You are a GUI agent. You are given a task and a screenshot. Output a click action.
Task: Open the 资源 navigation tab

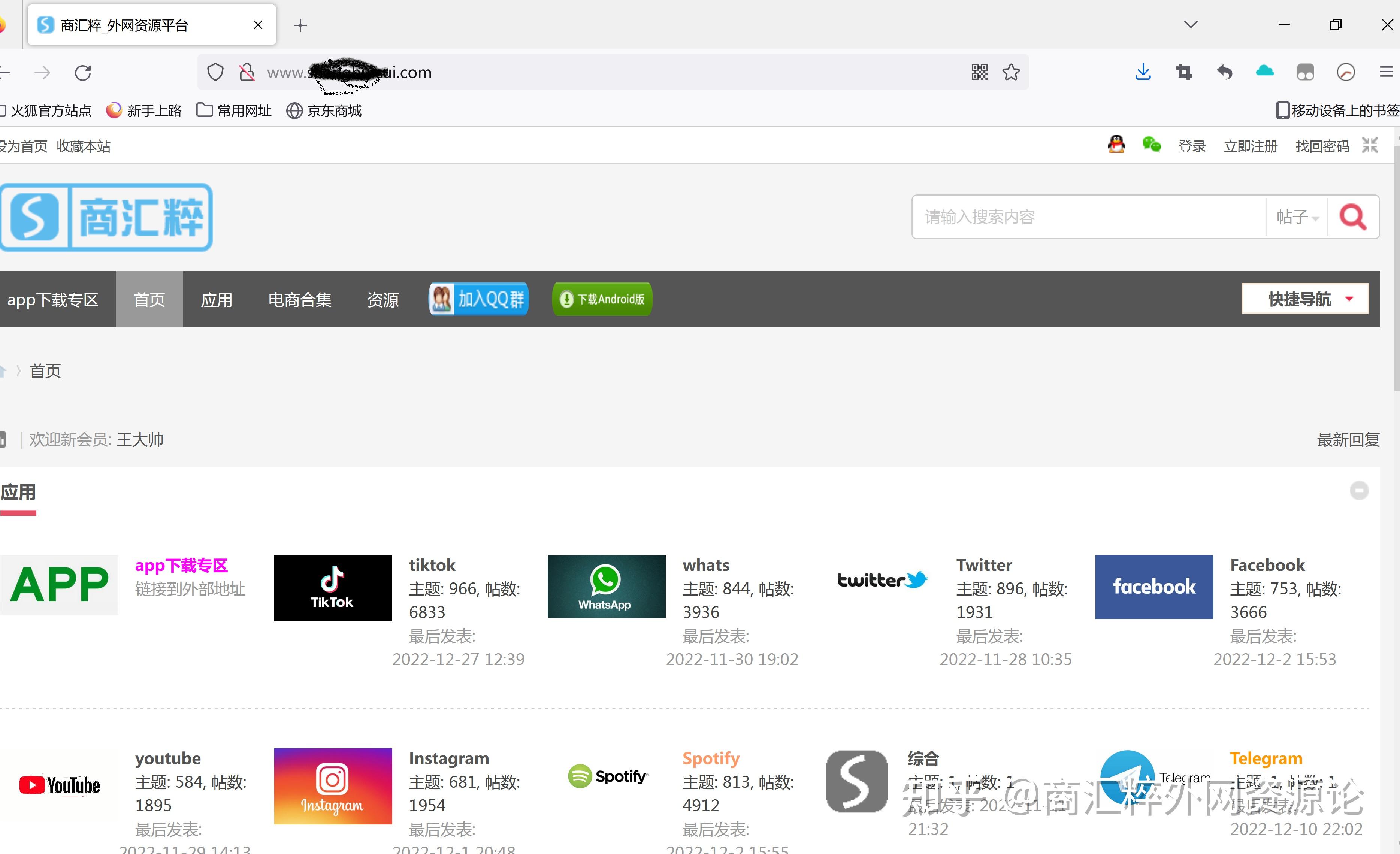pos(383,299)
